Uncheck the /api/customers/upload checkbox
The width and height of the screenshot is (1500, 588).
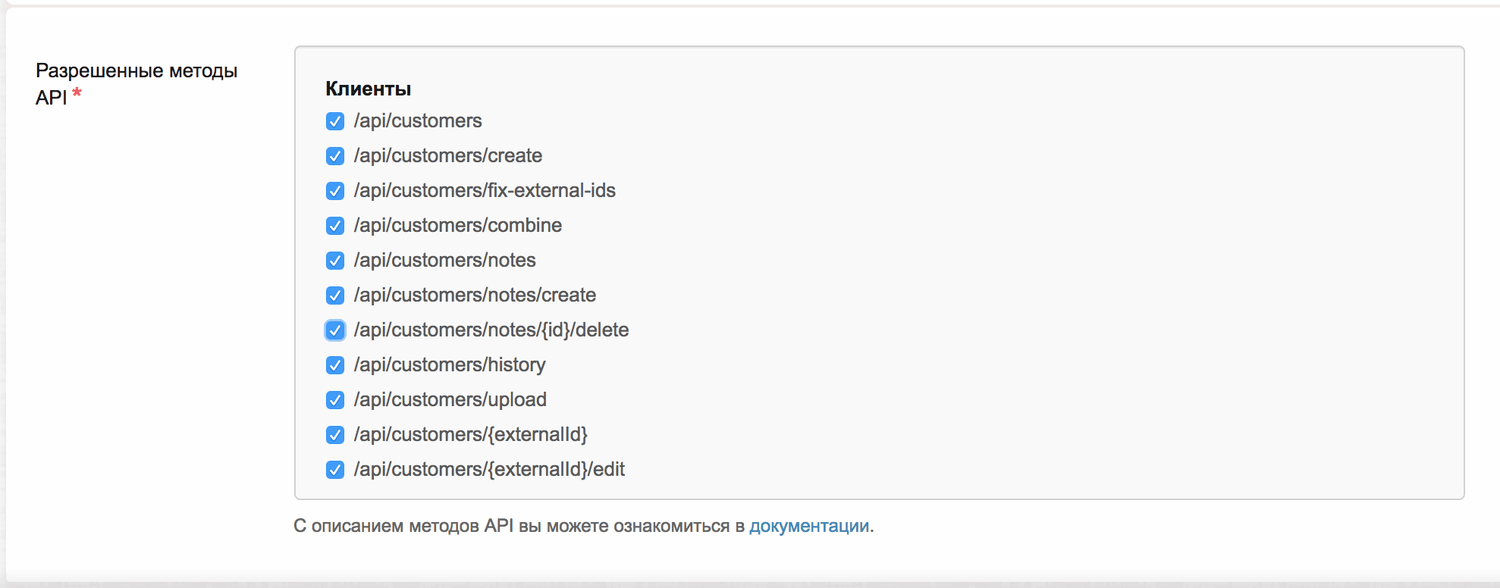click(x=335, y=400)
